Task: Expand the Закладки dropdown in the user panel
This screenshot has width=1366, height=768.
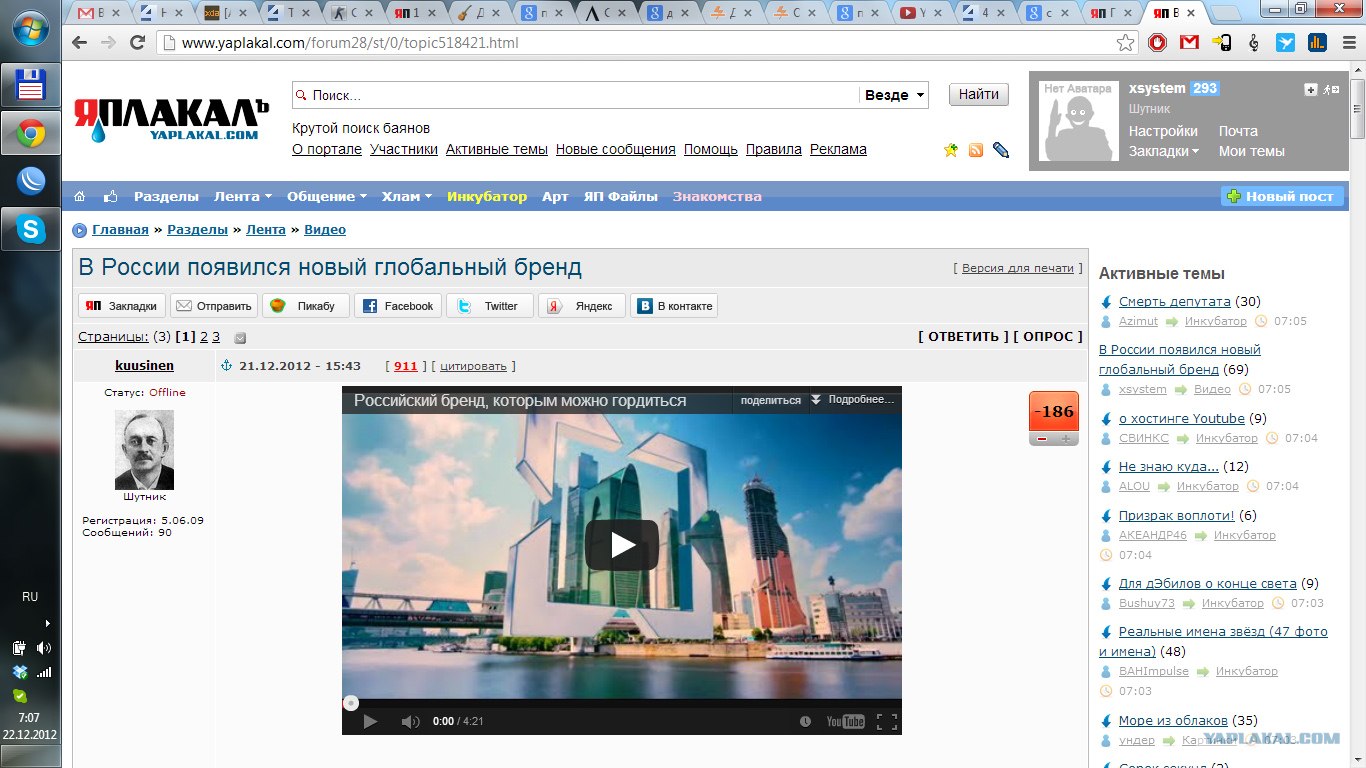Action: tap(1163, 151)
